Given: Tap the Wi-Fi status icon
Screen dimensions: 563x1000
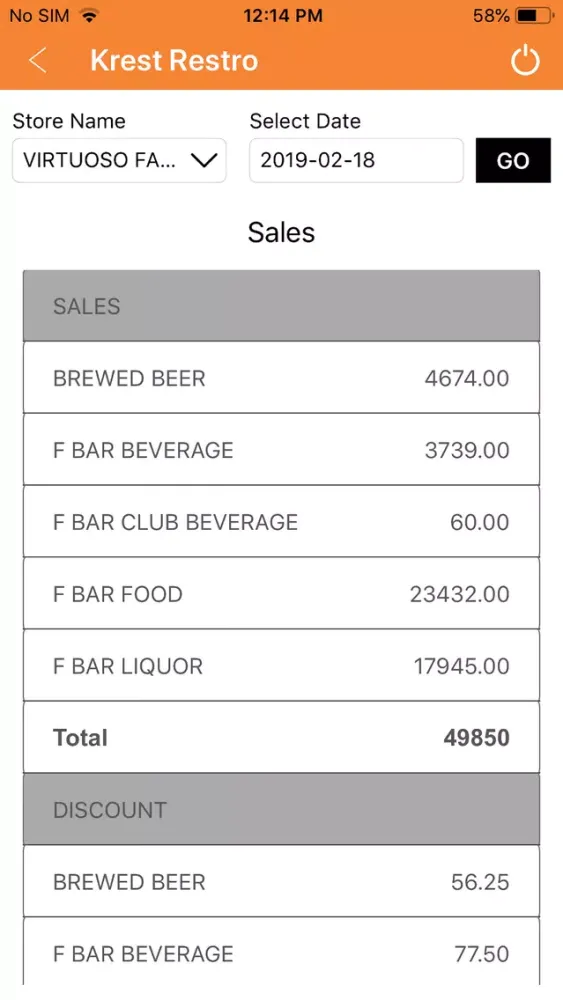Looking at the screenshot, I should tap(91, 16).
